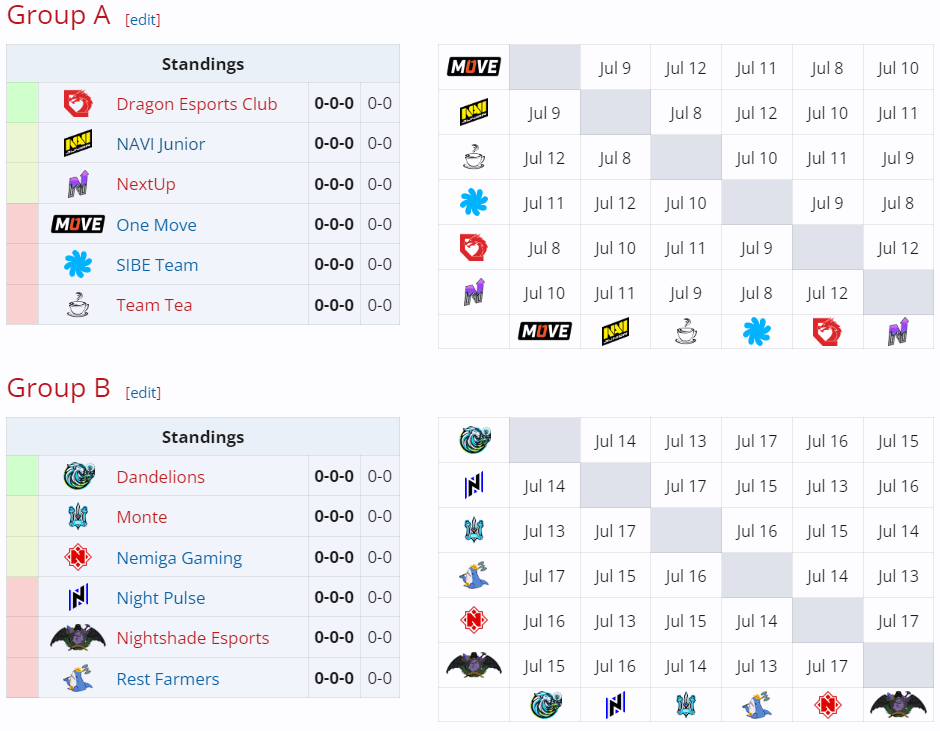The height and width of the screenshot is (731, 940).
Task: Open the edit link next to Group A
Action: point(143,20)
